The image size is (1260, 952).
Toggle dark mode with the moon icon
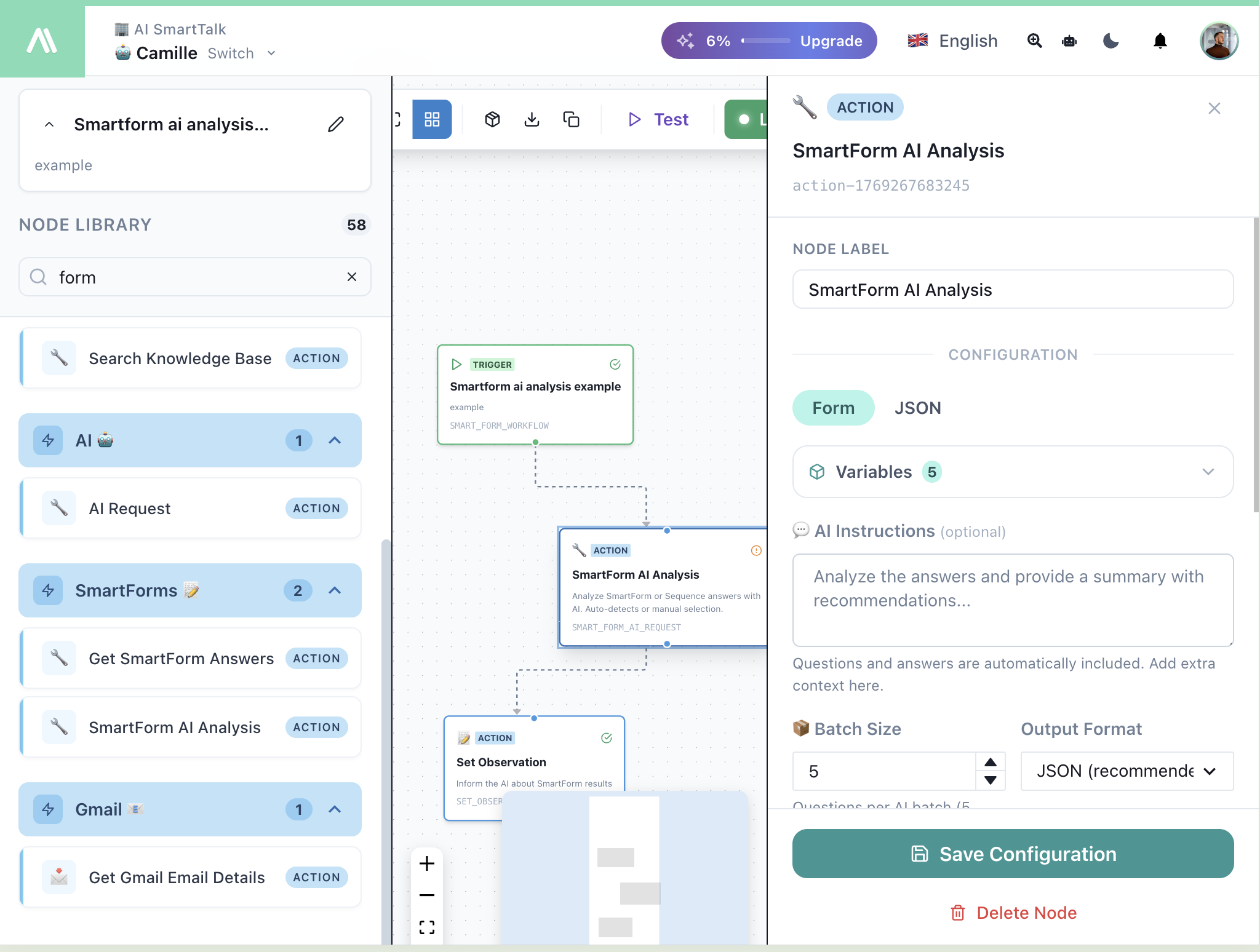(x=1111, y=41)
